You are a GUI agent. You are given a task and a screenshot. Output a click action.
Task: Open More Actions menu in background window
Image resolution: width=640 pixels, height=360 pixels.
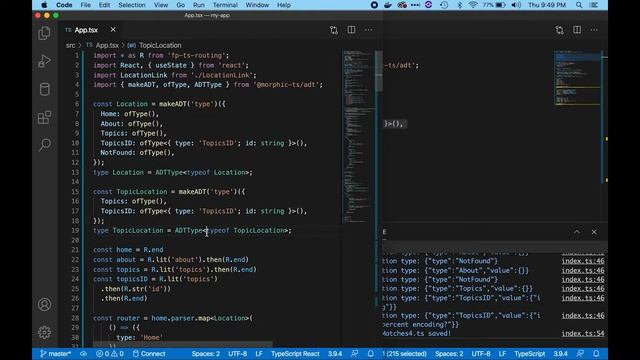[594, 30]
